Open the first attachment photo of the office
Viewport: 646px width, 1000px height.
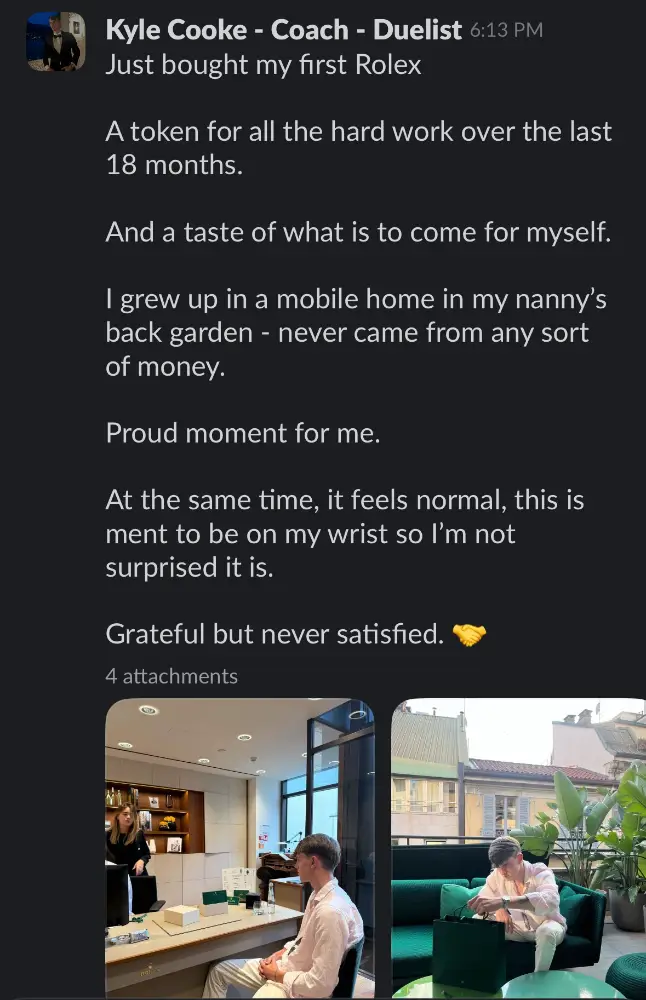239,848
